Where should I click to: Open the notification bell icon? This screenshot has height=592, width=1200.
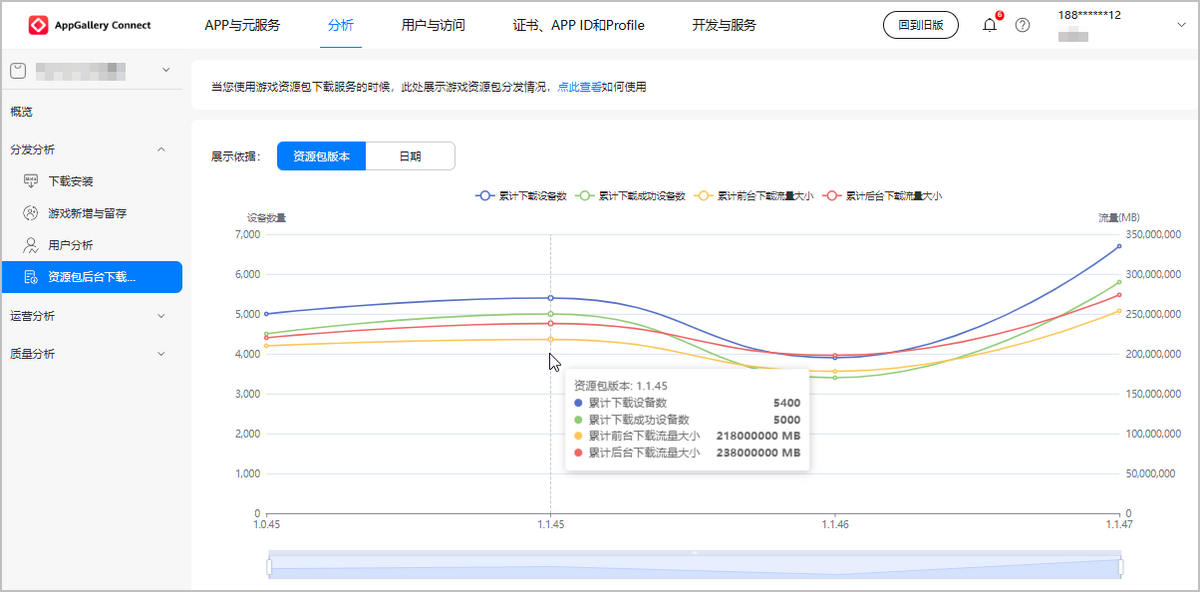pos(990,25)
